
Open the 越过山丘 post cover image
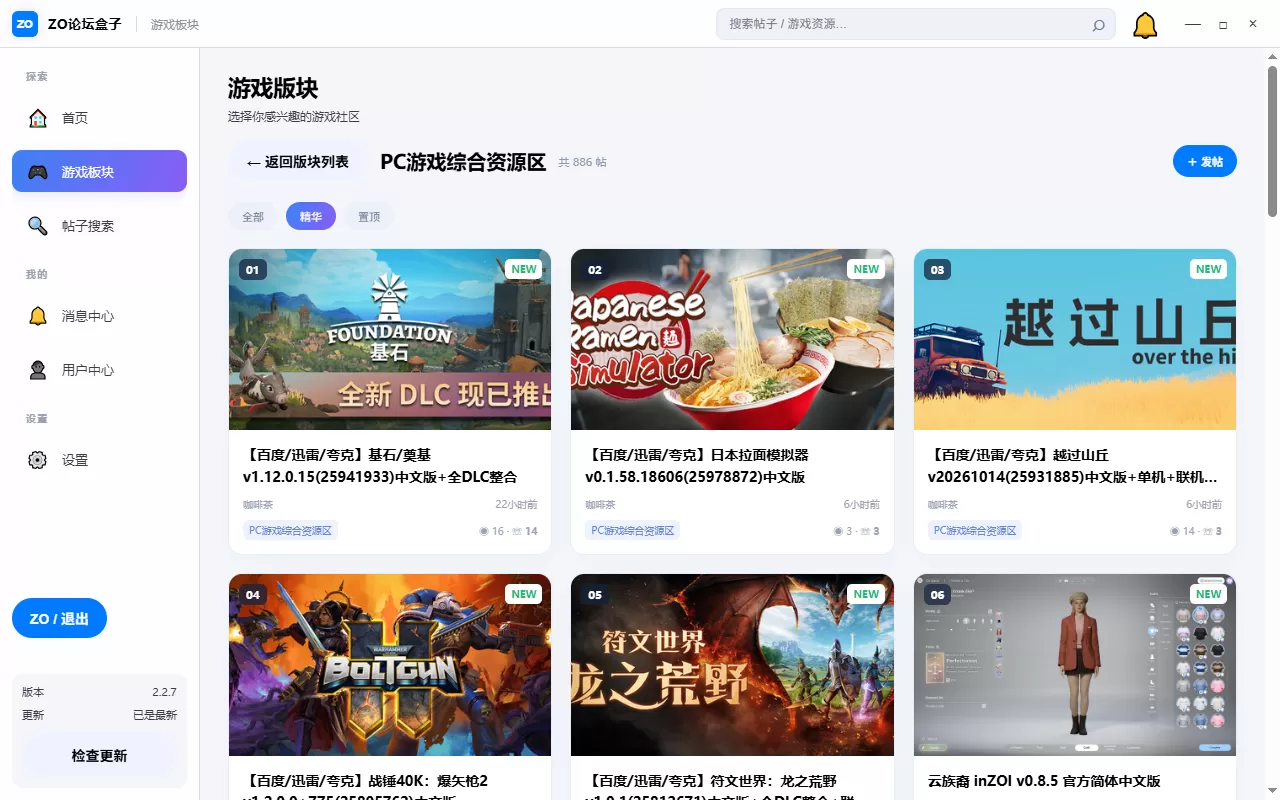tap(1075, 340)
